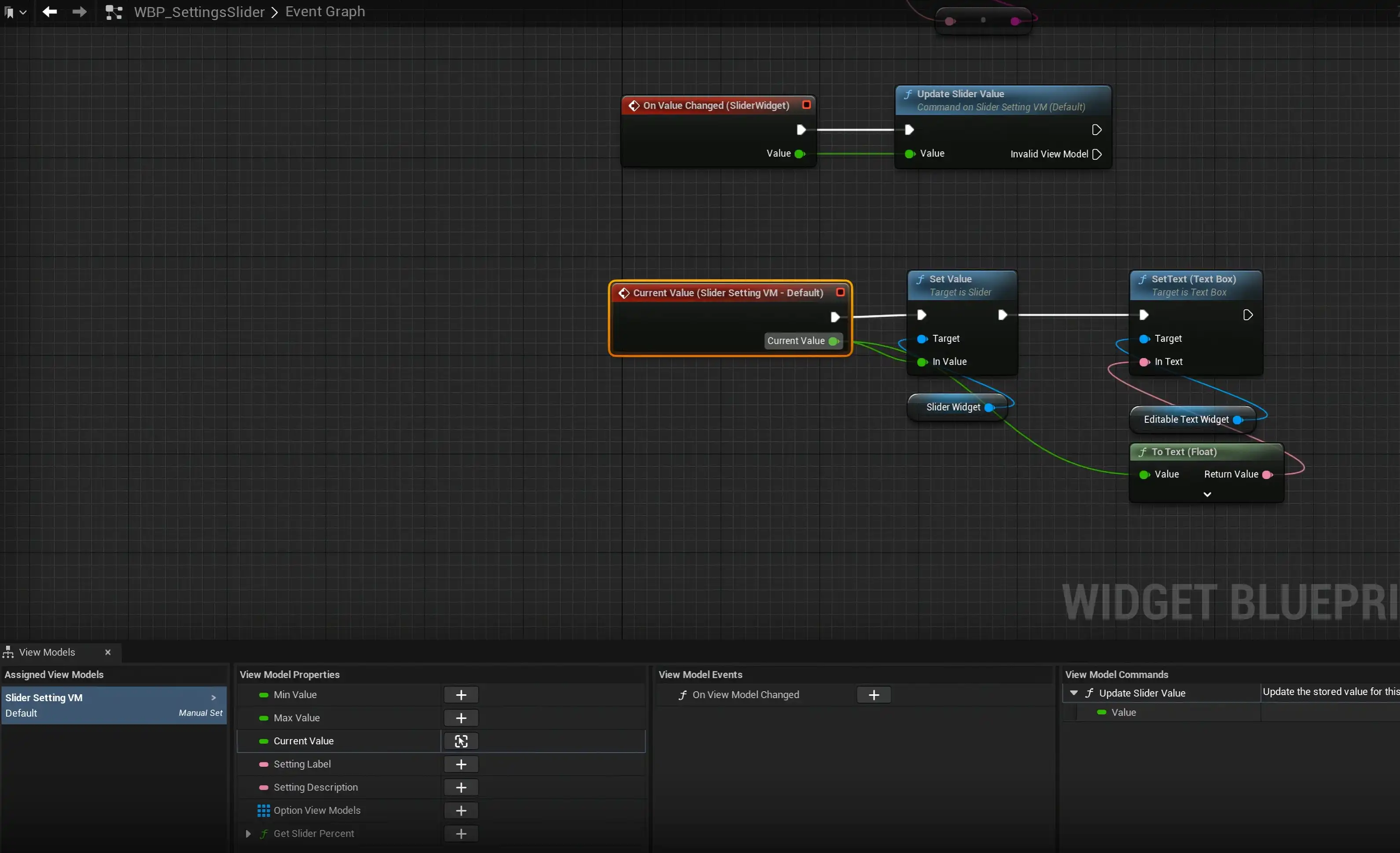Collapse the Update Slider Value command
Image resolution: width=1400 pixels, height=853 pixels.
pyautogui.click(x=1073, y=693)
